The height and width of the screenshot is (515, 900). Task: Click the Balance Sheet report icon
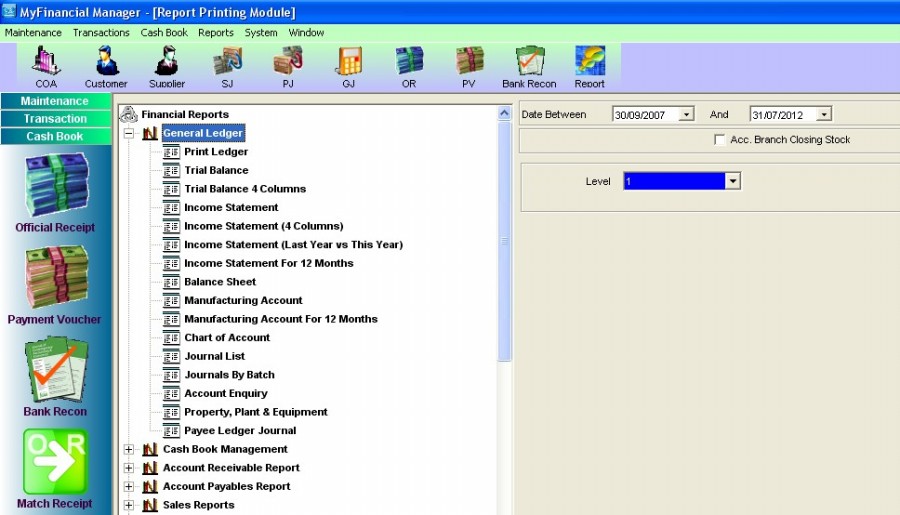pos(171,282)
